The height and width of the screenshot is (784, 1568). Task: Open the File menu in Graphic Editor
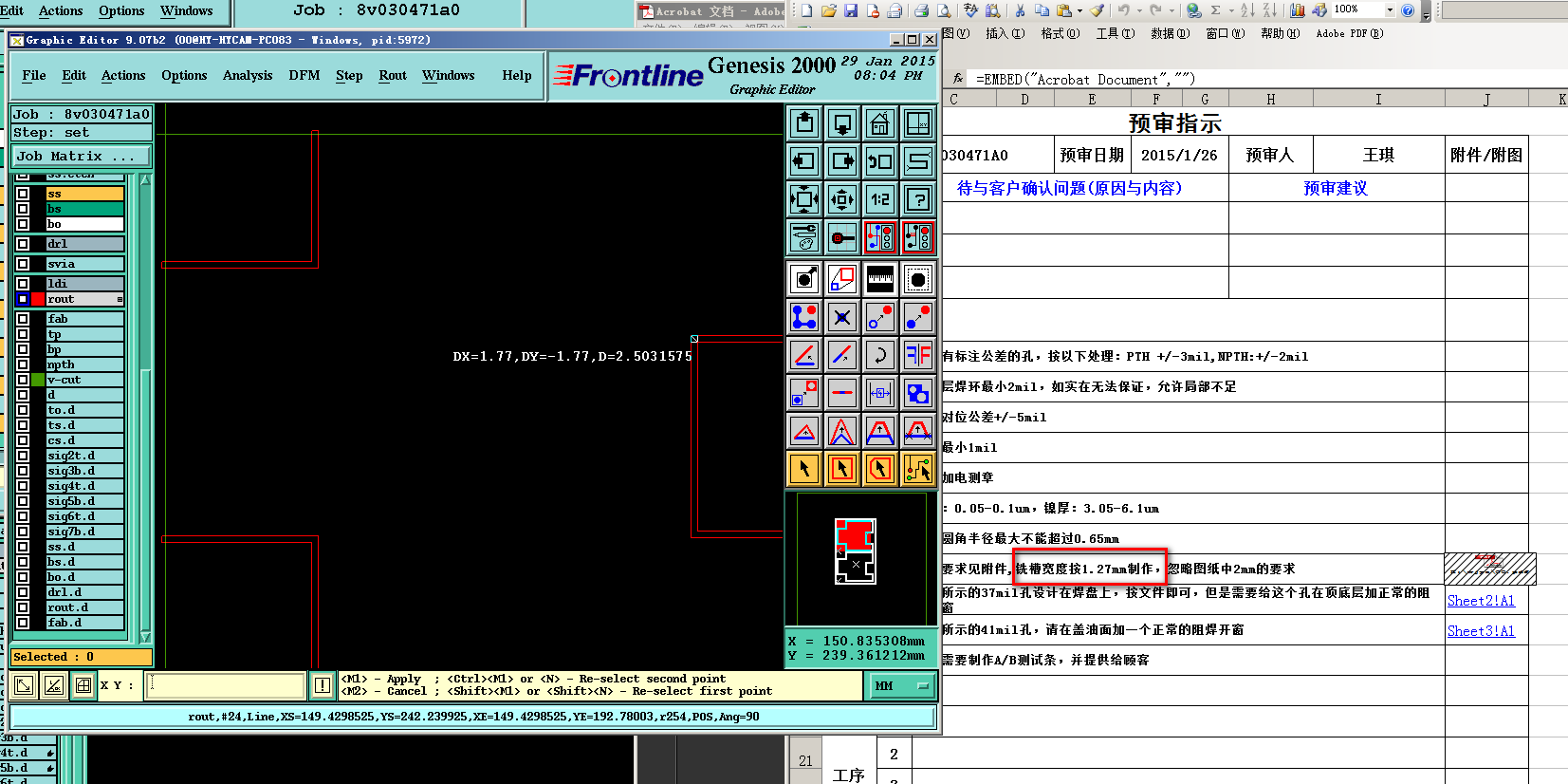[x=34, y=76]
